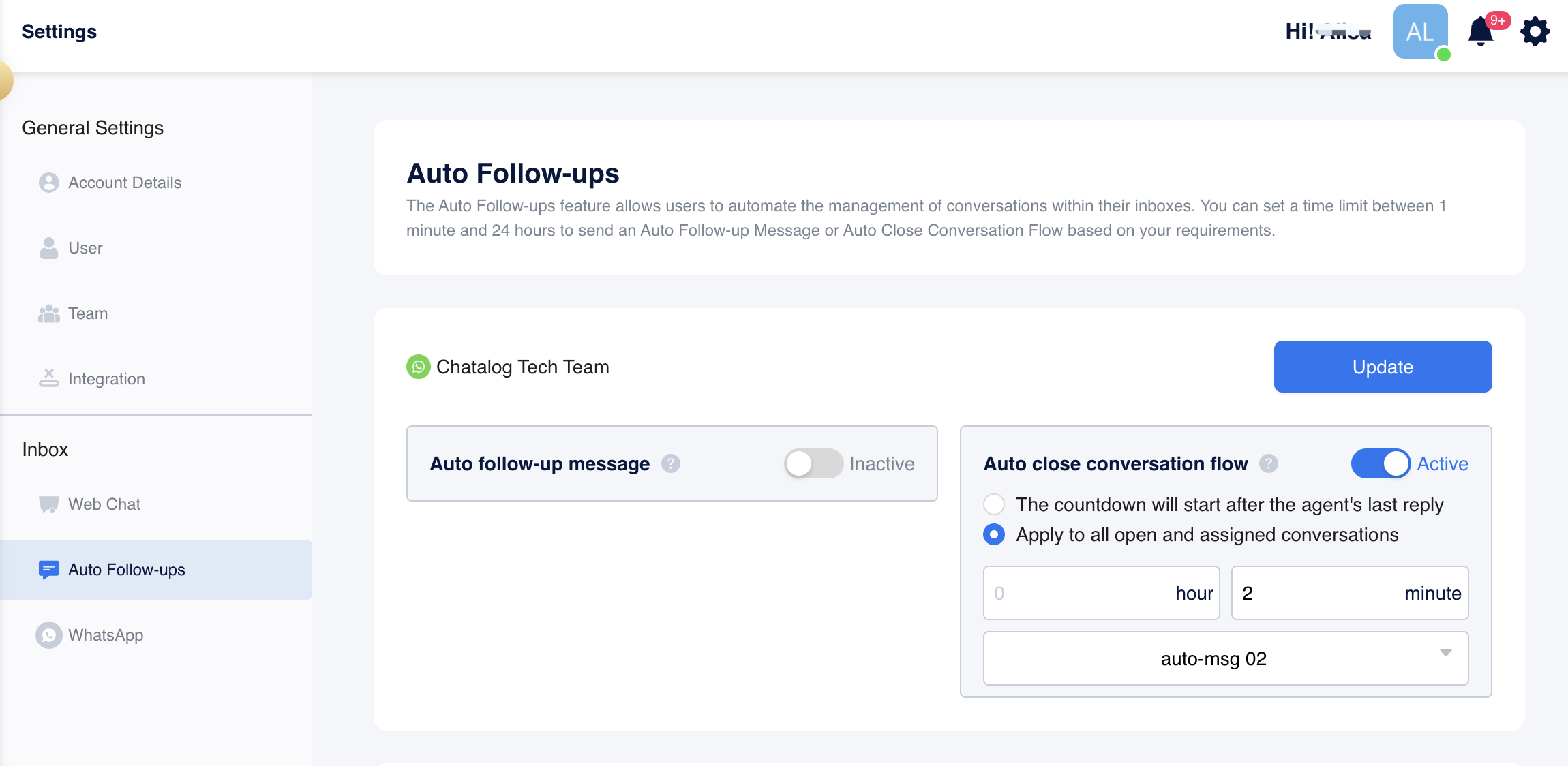1568x766 pixels.
Task: Click the Integration sidebar icon
Action: coord(48,378)
